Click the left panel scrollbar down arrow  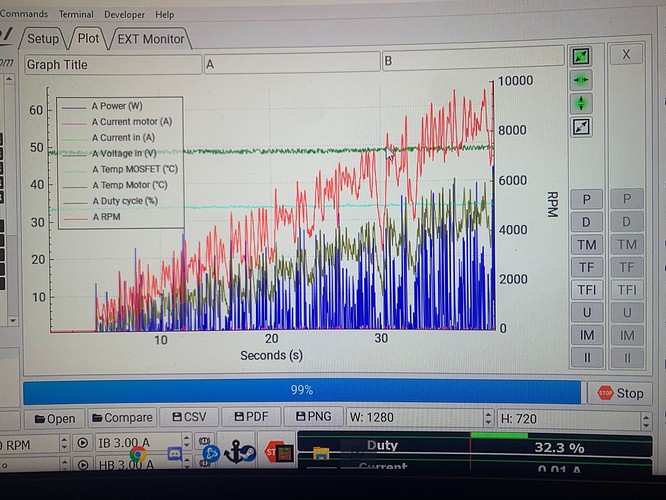(x=12, y=321)
